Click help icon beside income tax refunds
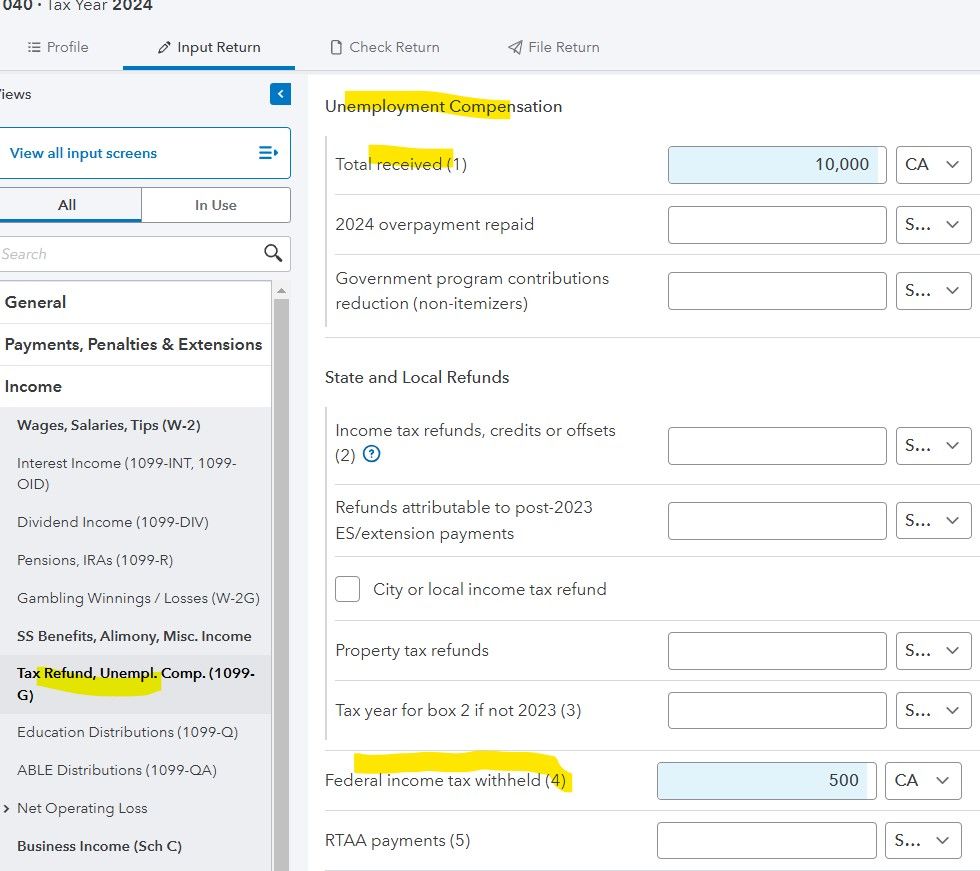Image resolution: width=980 pixels, height=871 pixels. [x=372, y=454]
